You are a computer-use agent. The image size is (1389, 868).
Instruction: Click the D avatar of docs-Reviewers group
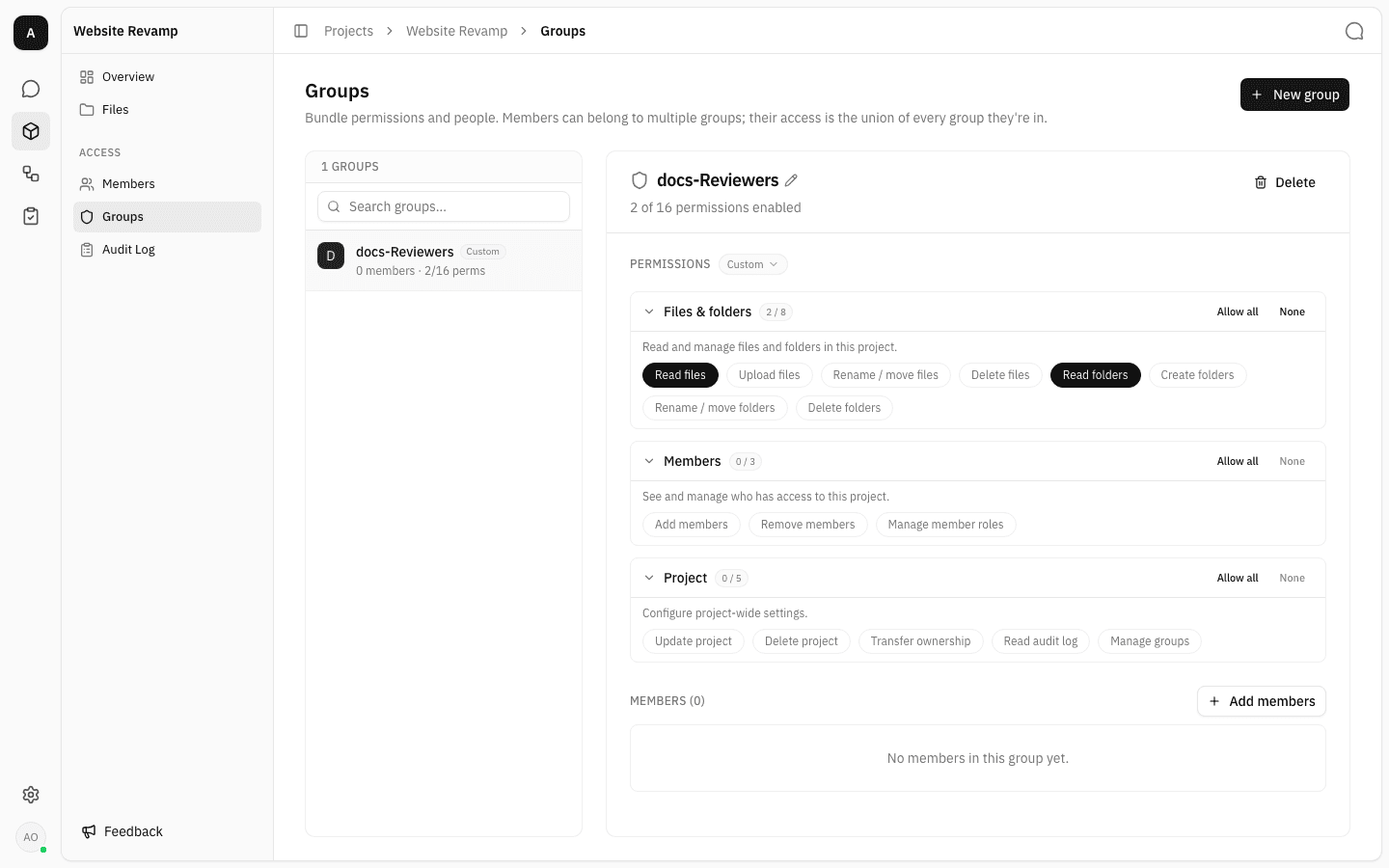click(x=331, y=256)
